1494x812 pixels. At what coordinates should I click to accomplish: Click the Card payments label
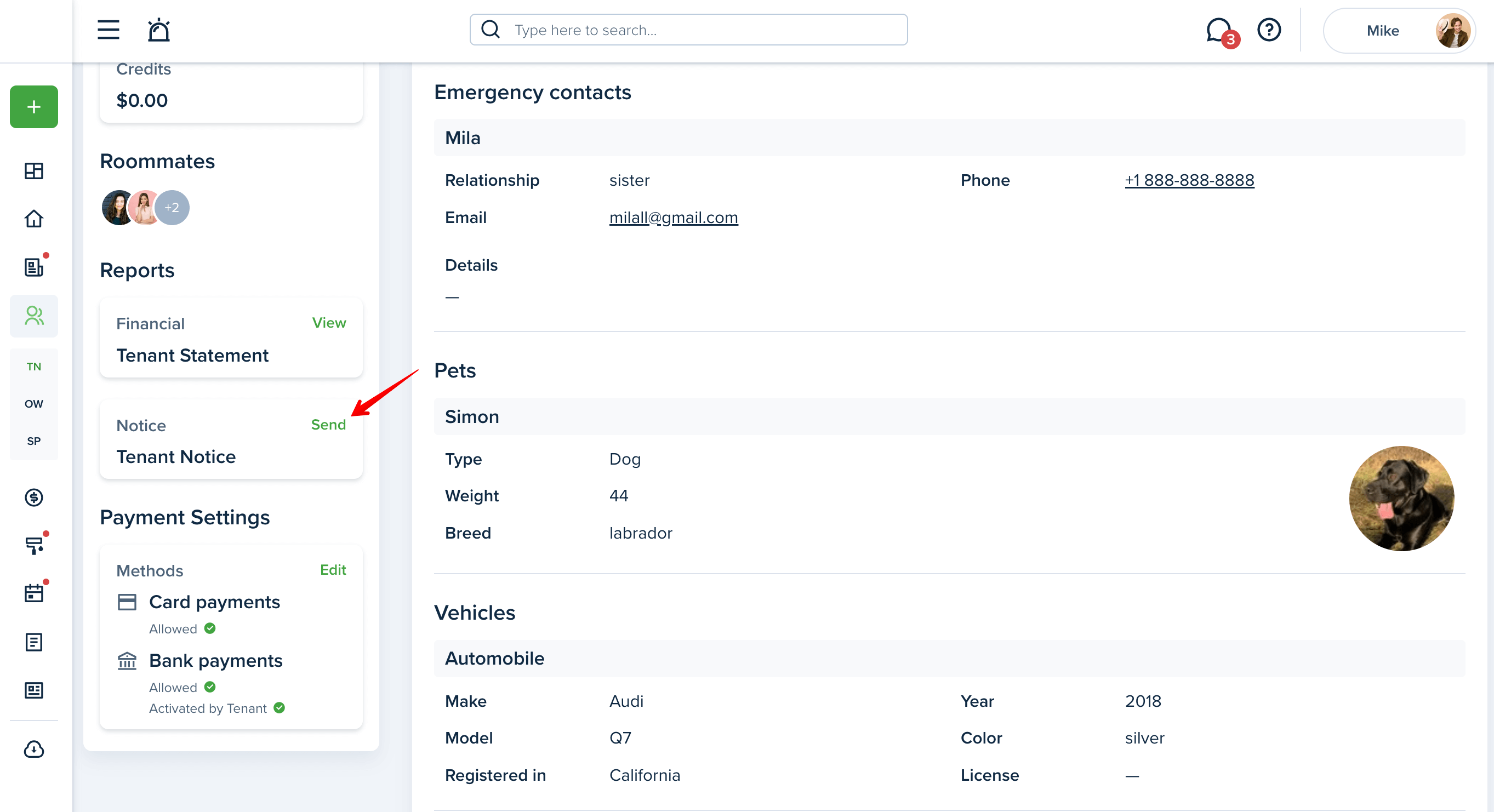coord(215,602)
